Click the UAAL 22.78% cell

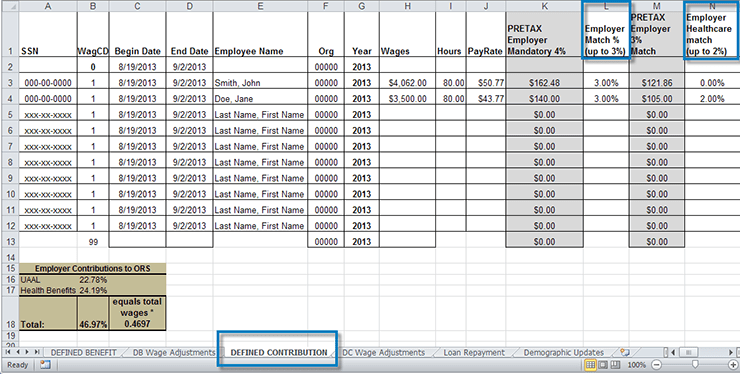(92, 280)
